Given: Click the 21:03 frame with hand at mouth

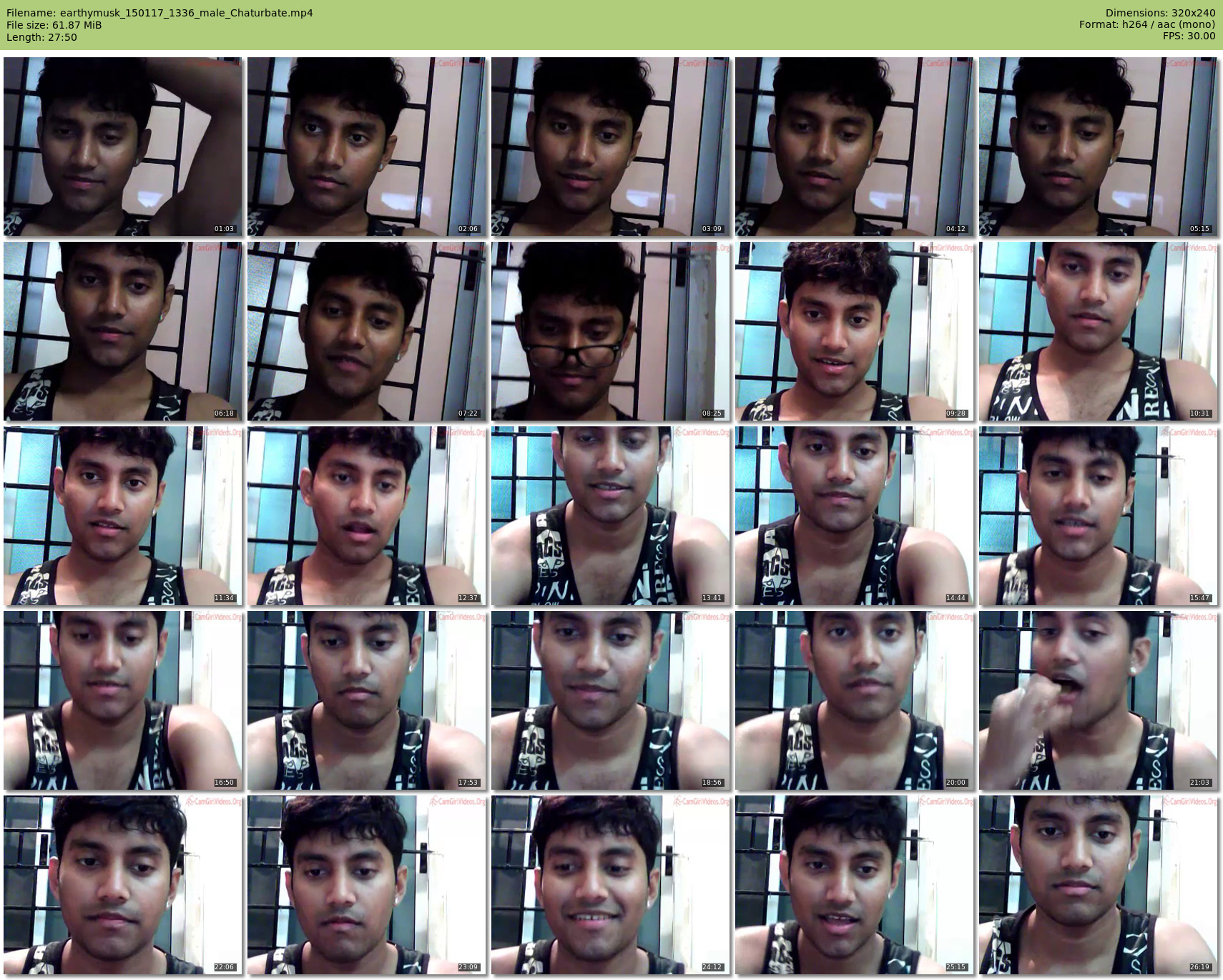Looking at the screenshot, I should (x=1099, y=700).
